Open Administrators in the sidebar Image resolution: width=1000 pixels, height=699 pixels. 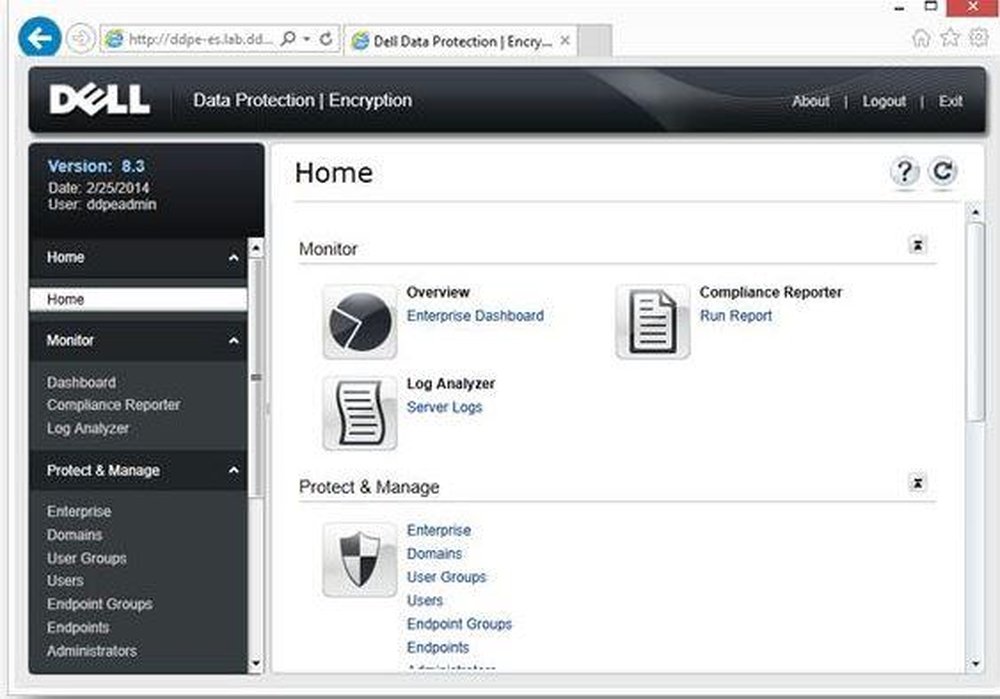[92, 651]
